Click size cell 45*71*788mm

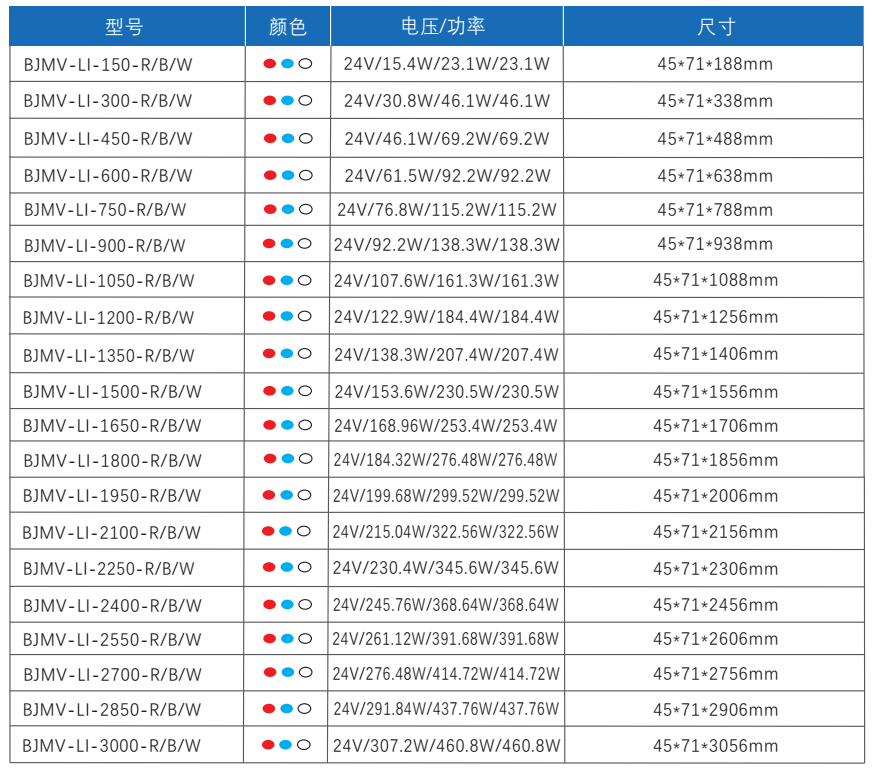pyautogui.click(x=715, y=210)
